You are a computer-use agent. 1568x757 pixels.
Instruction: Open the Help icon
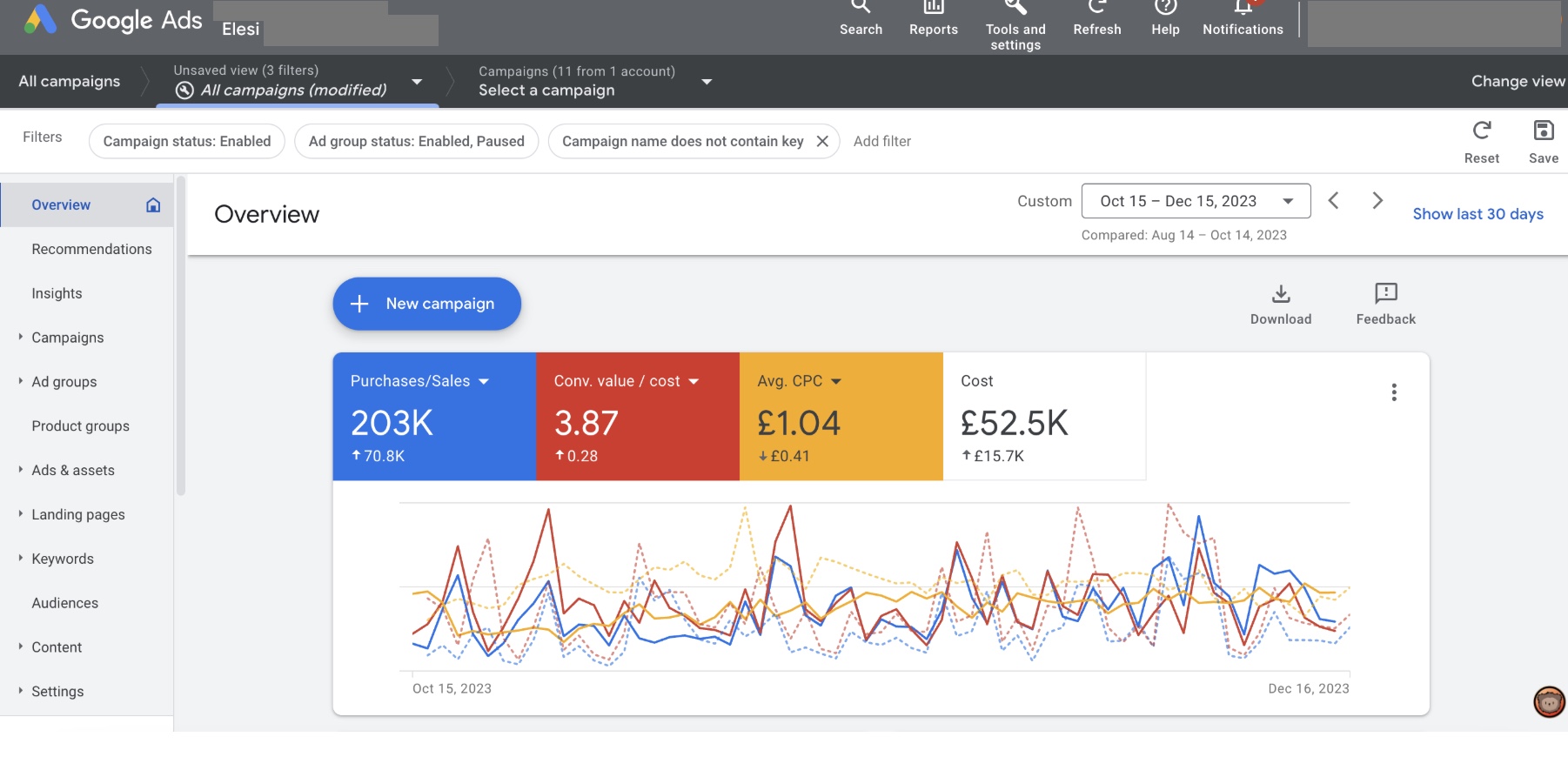pos(1165,9)
